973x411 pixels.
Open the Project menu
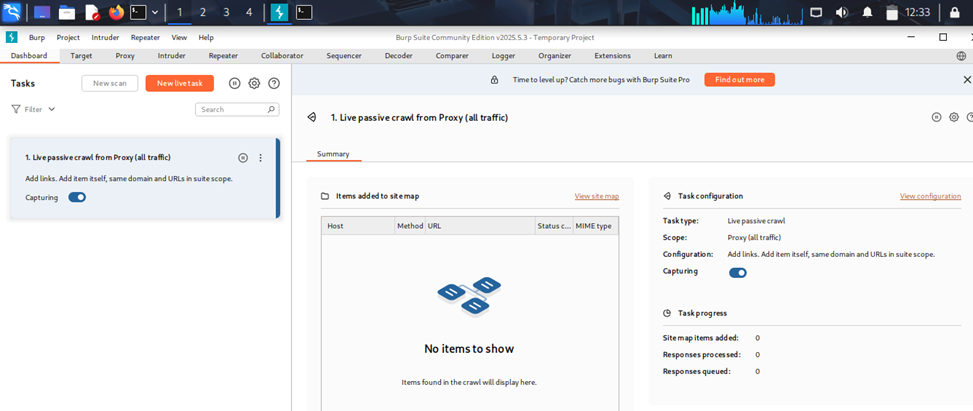(68, 37)
